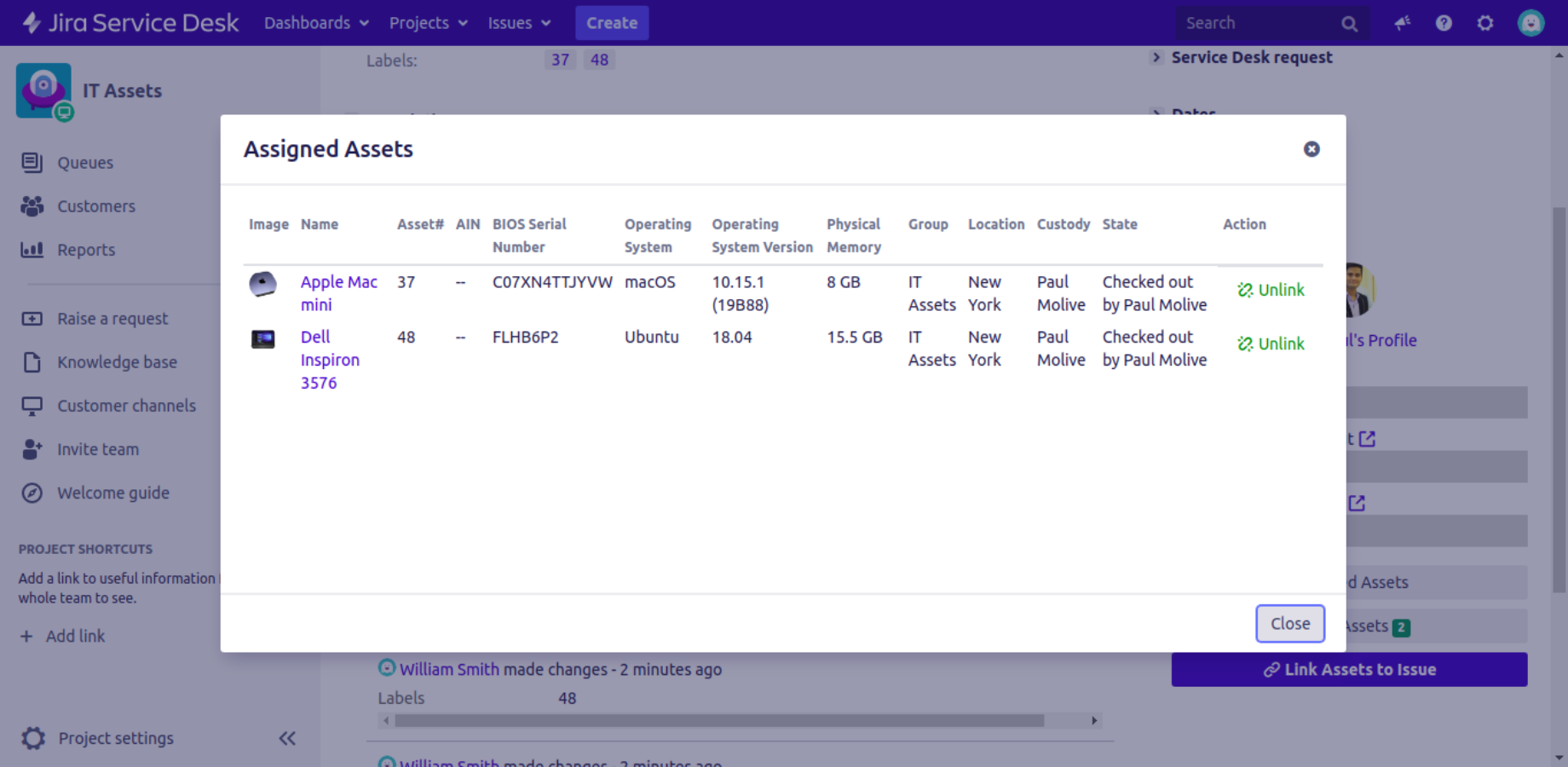Click the notifications megaphone icon

point(1402,23)
